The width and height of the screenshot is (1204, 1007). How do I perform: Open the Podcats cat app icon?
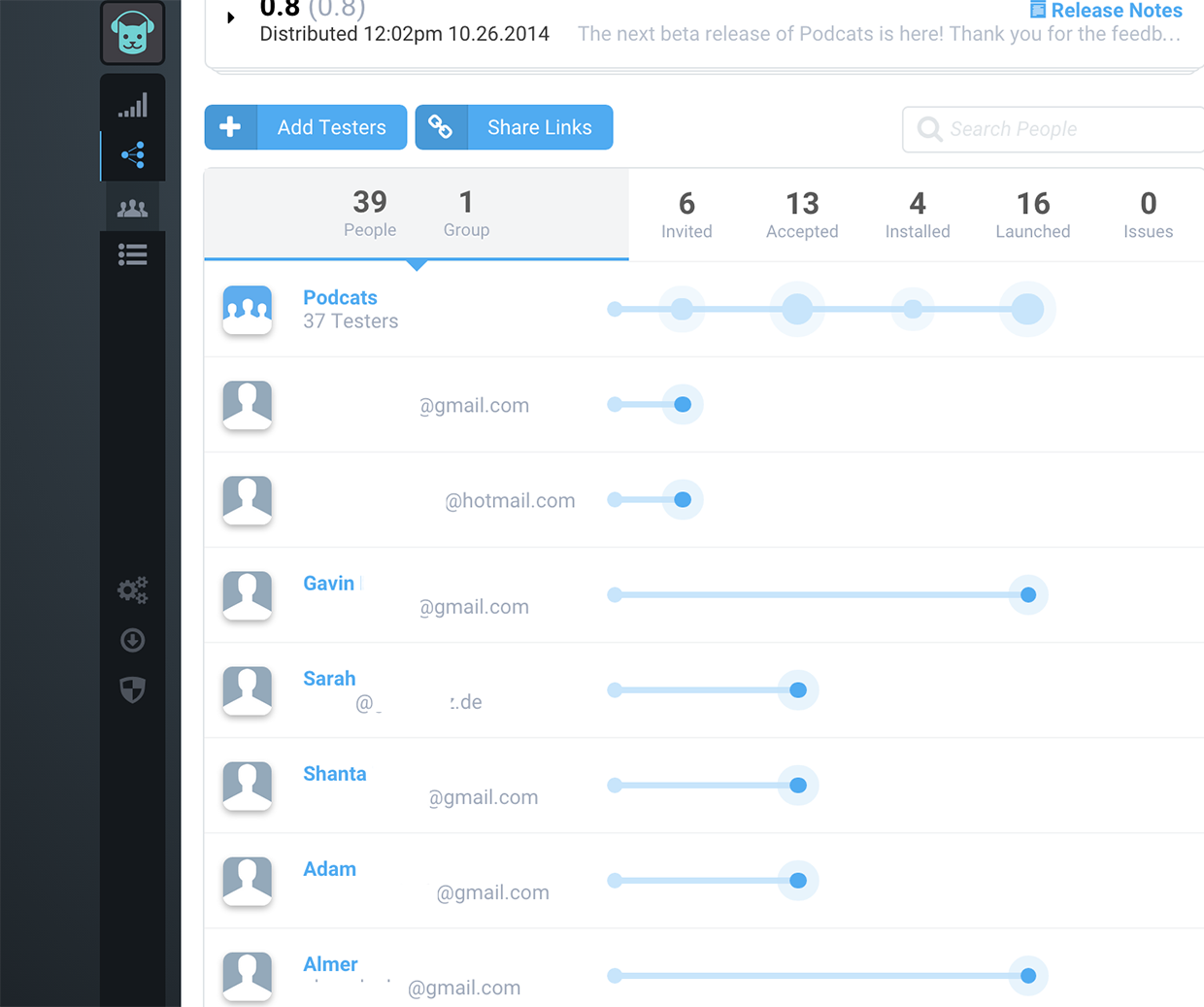(x=132, y=32)
